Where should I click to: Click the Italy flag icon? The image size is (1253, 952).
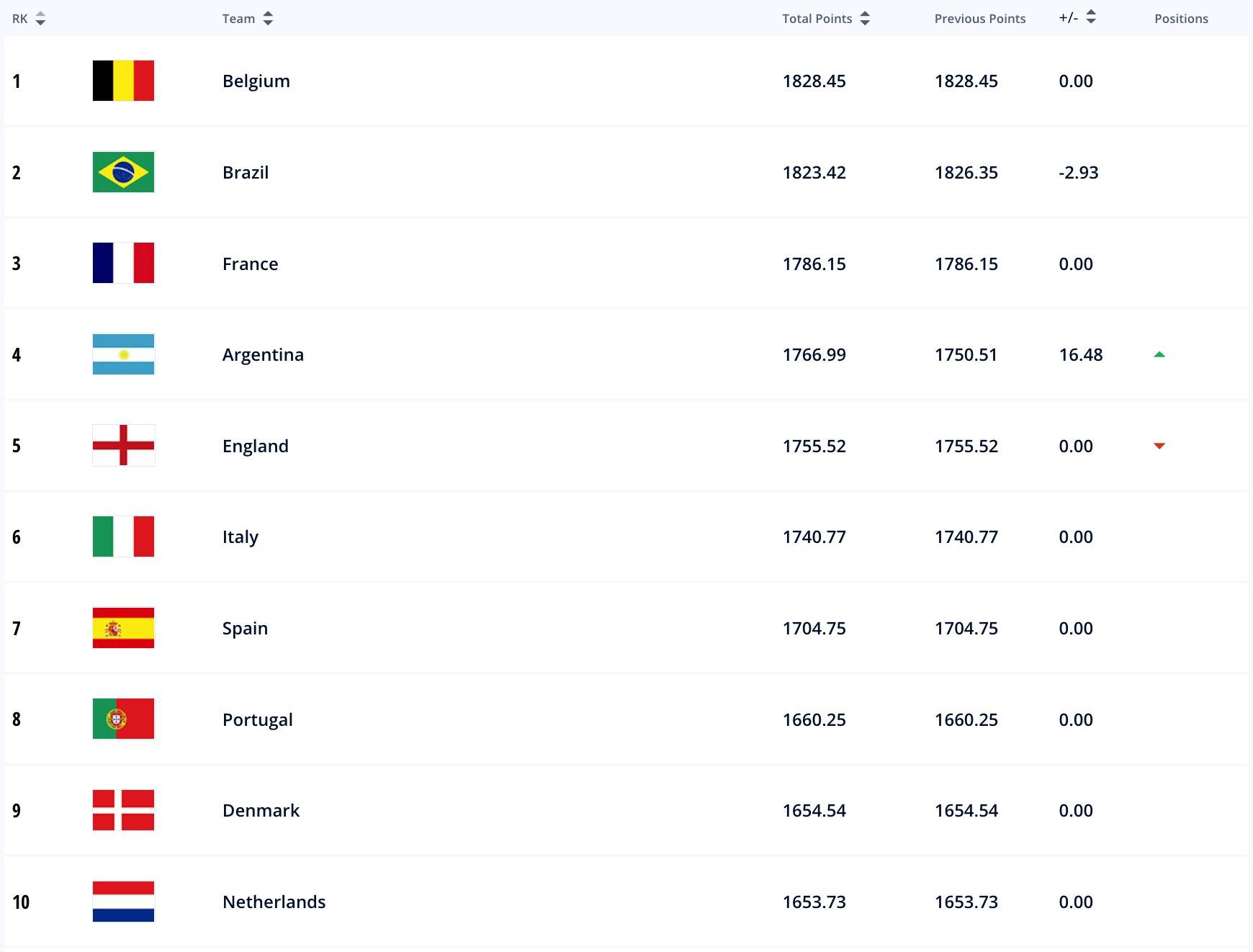(x=123, y=536)
